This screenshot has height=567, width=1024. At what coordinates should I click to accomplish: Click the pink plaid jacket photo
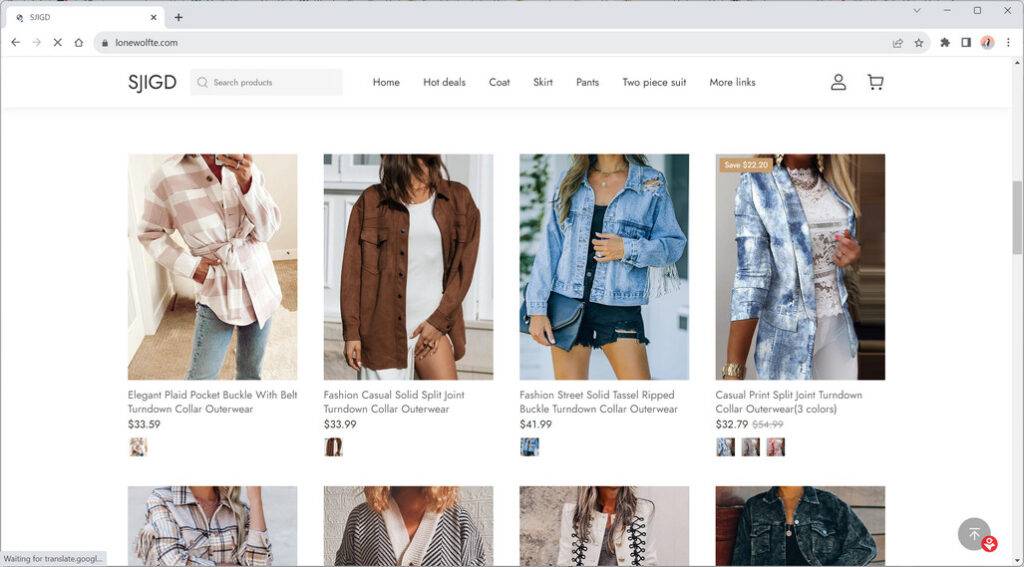[x=212, y=267]
